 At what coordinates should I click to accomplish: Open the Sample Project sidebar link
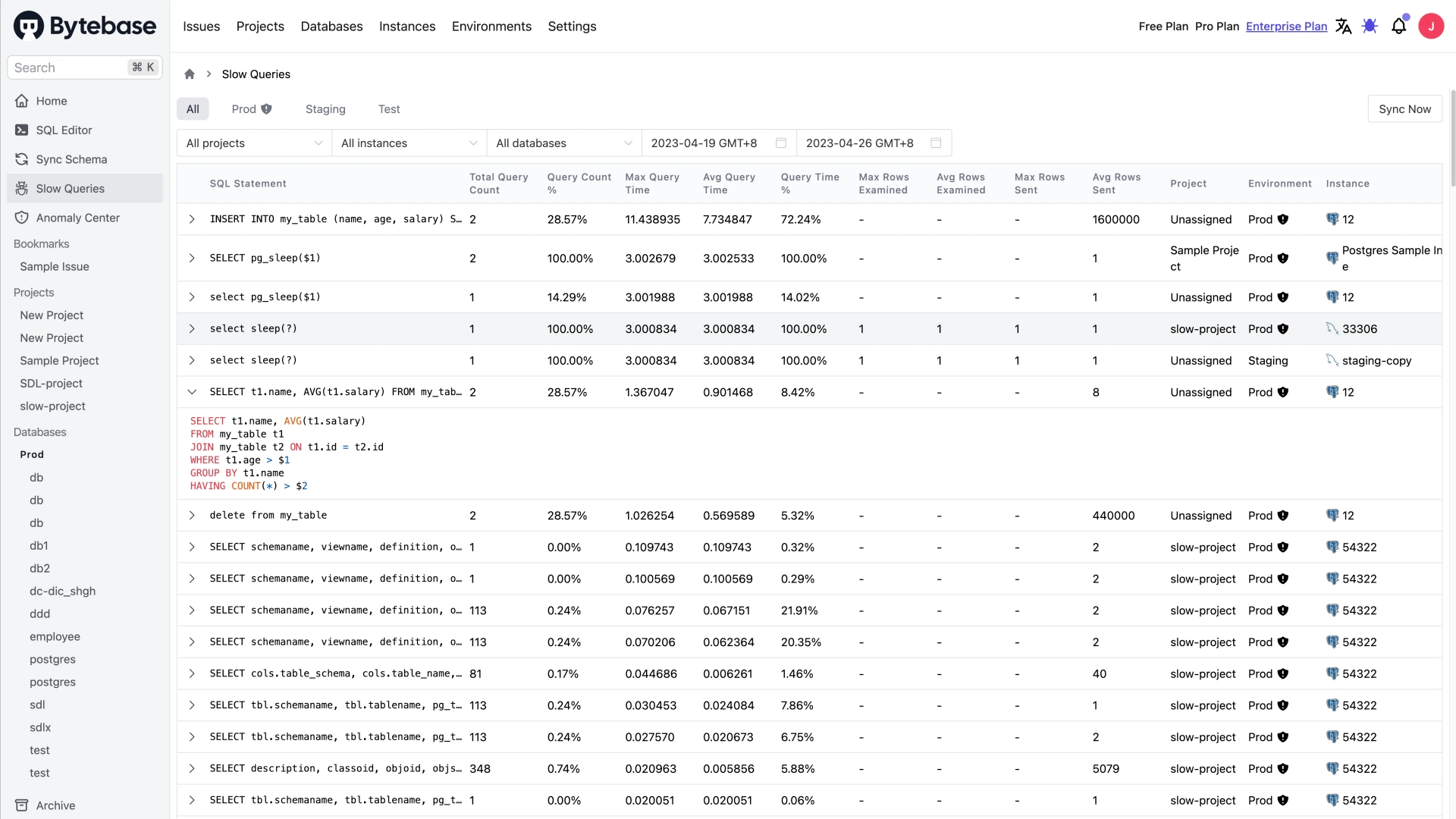pyautogui.click(x=59, y=361)
